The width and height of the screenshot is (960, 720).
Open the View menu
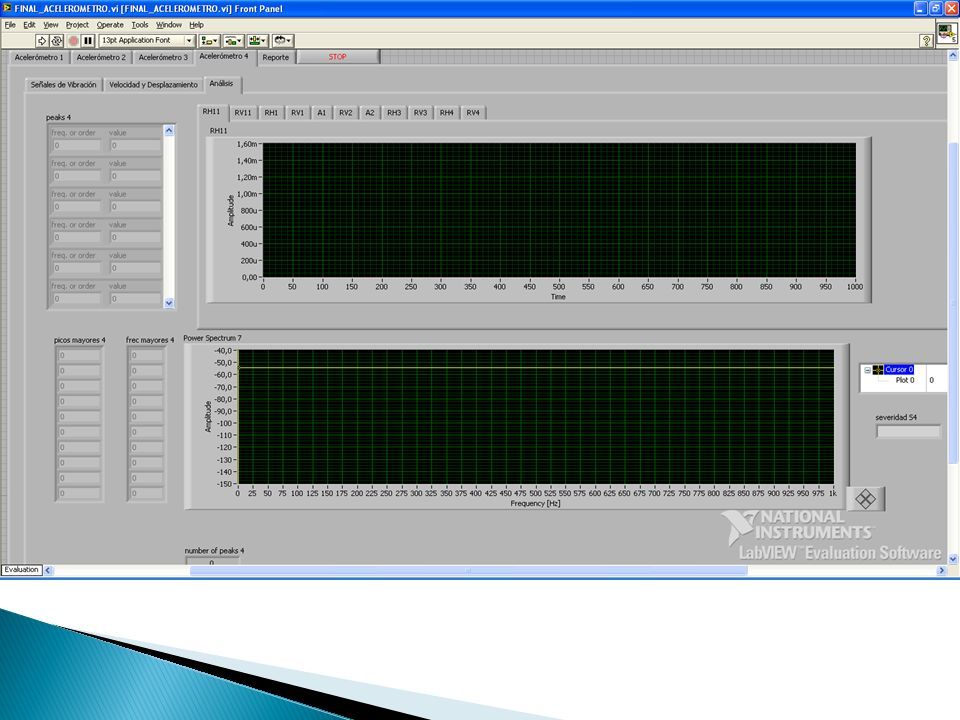pyautogui.click(x=51, y=25)
